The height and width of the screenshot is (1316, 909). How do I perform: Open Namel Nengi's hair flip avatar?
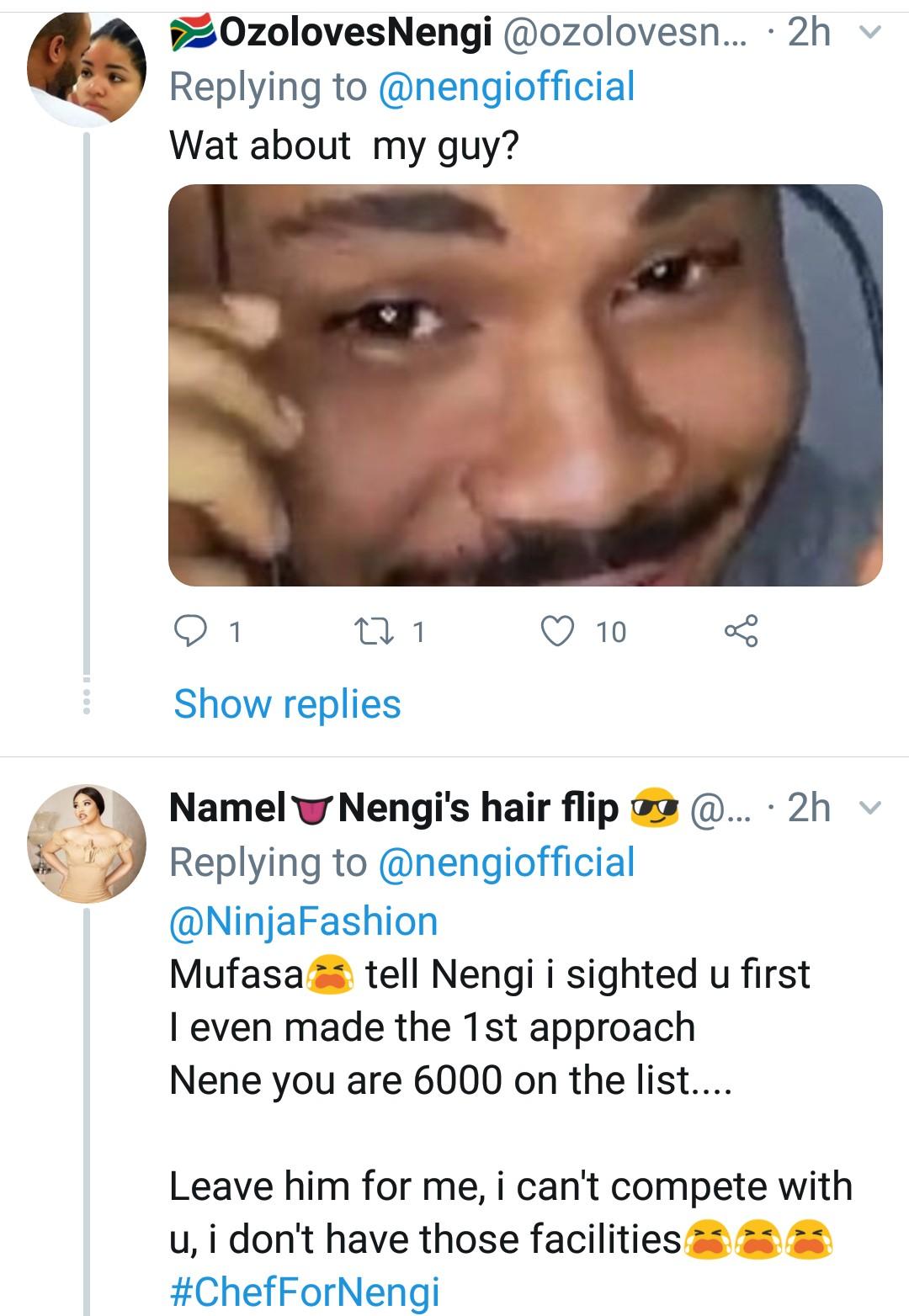click(88, 844)
